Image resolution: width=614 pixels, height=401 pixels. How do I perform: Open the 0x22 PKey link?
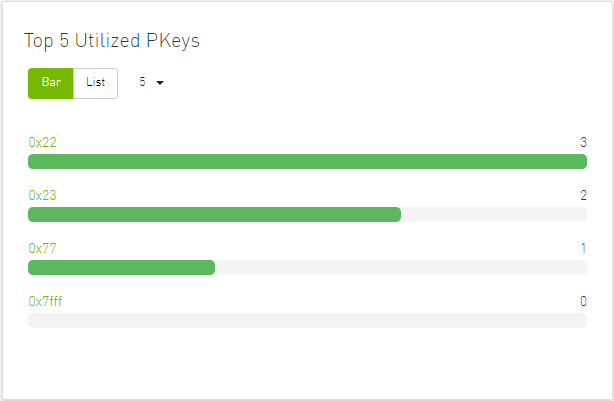pos(43,143)
